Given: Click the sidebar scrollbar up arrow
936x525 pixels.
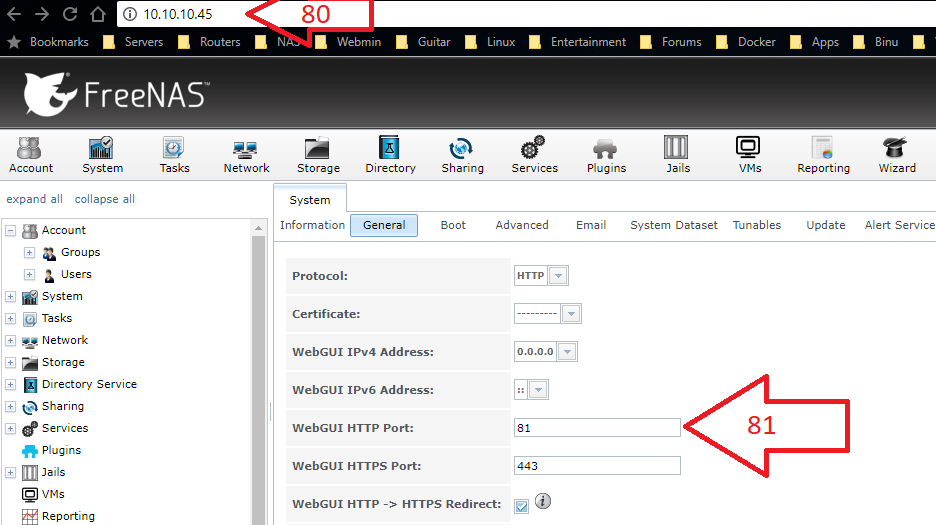Looking at the screenshot, I should 258,228.
